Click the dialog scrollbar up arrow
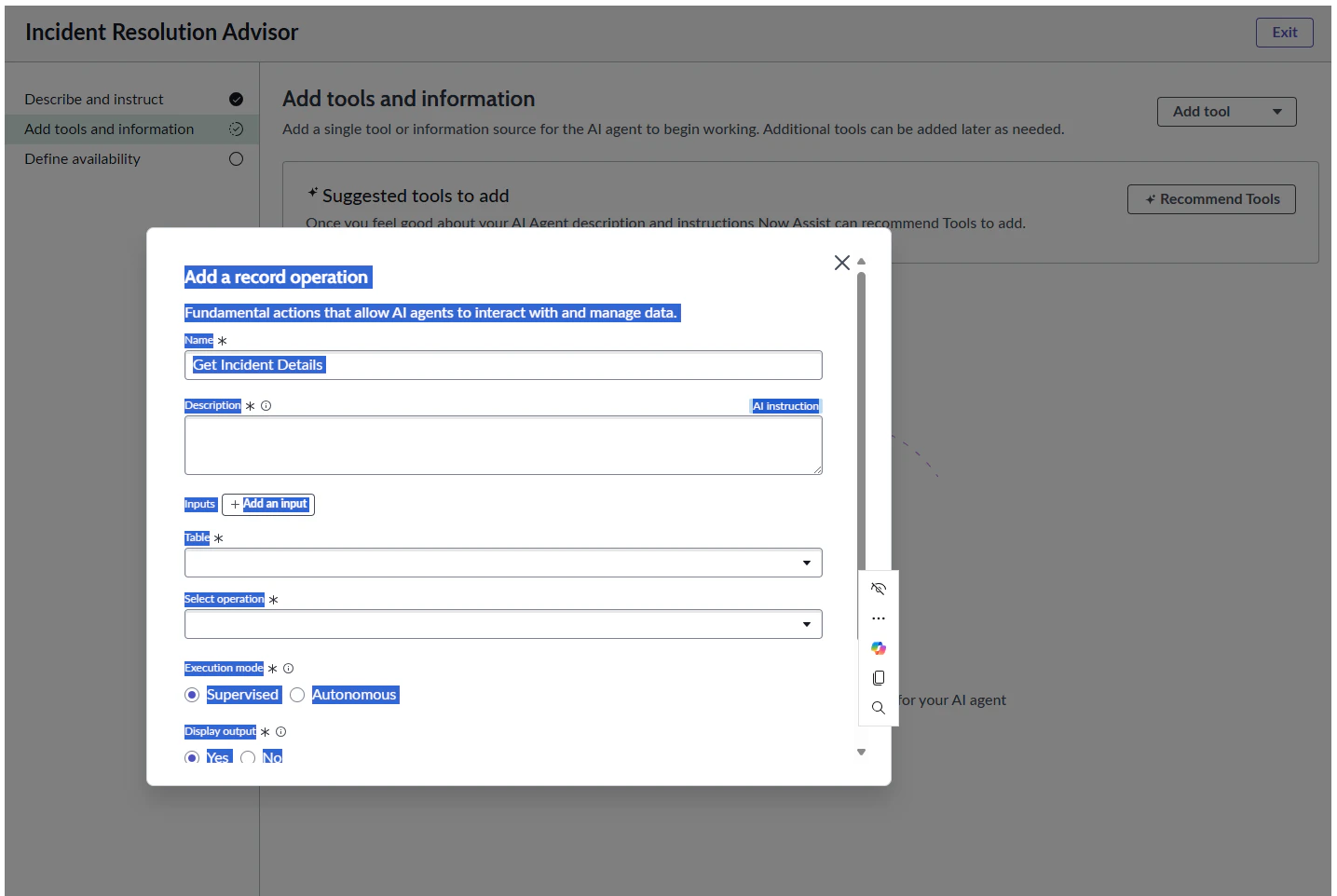Screen dimensions: 1337x896 [x=862, y=262]
